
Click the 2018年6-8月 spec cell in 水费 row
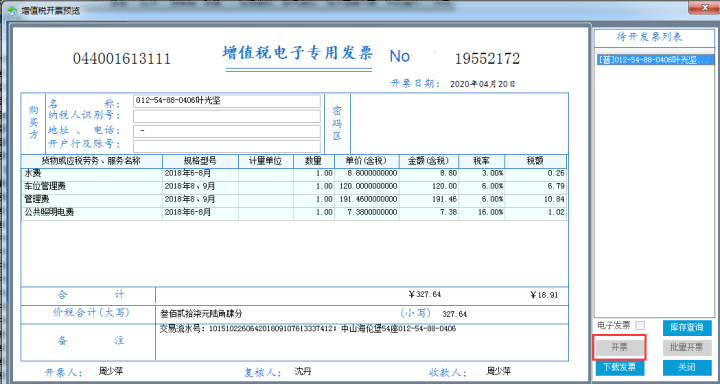tap(200, 174)
